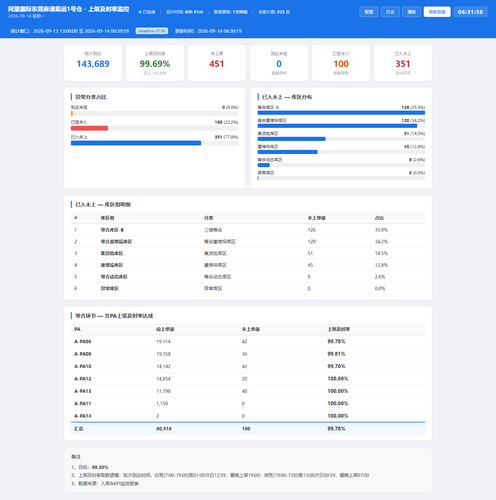Select the 143,689 KPI card value
The width and height of the screenshot is (496, 500).
[x=93, y=64]
